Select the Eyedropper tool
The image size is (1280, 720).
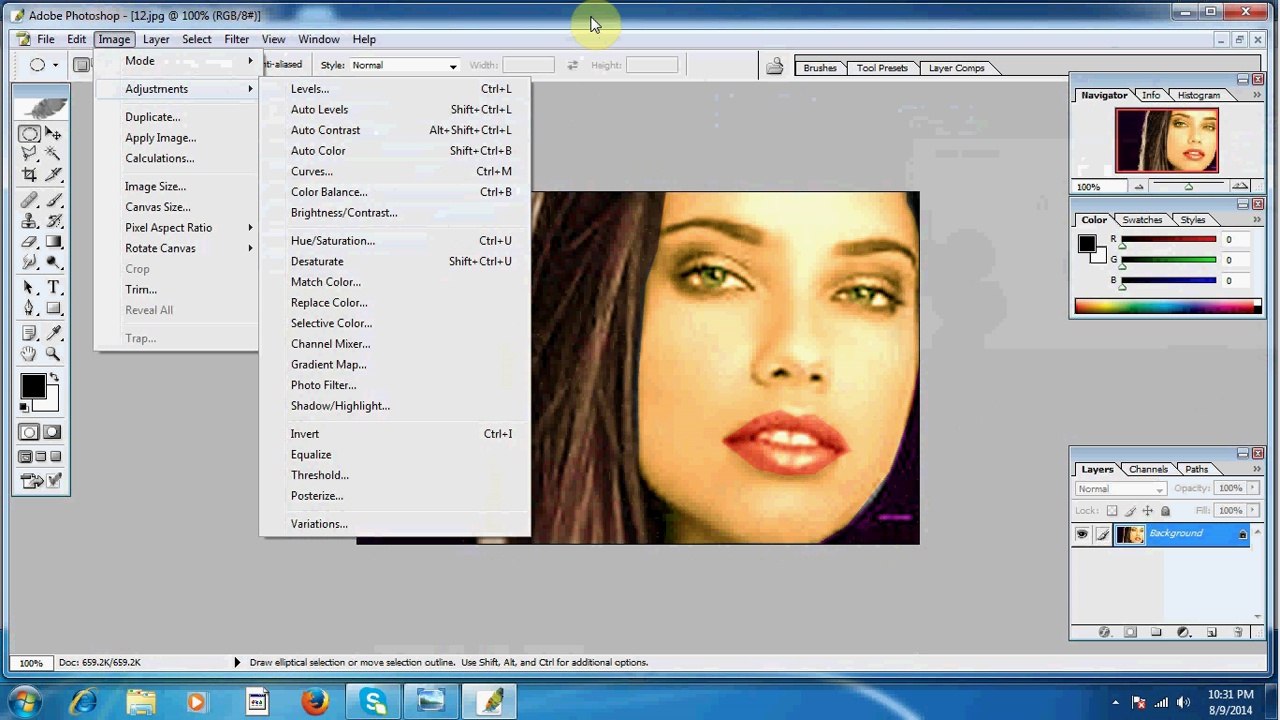click(53, 334)
